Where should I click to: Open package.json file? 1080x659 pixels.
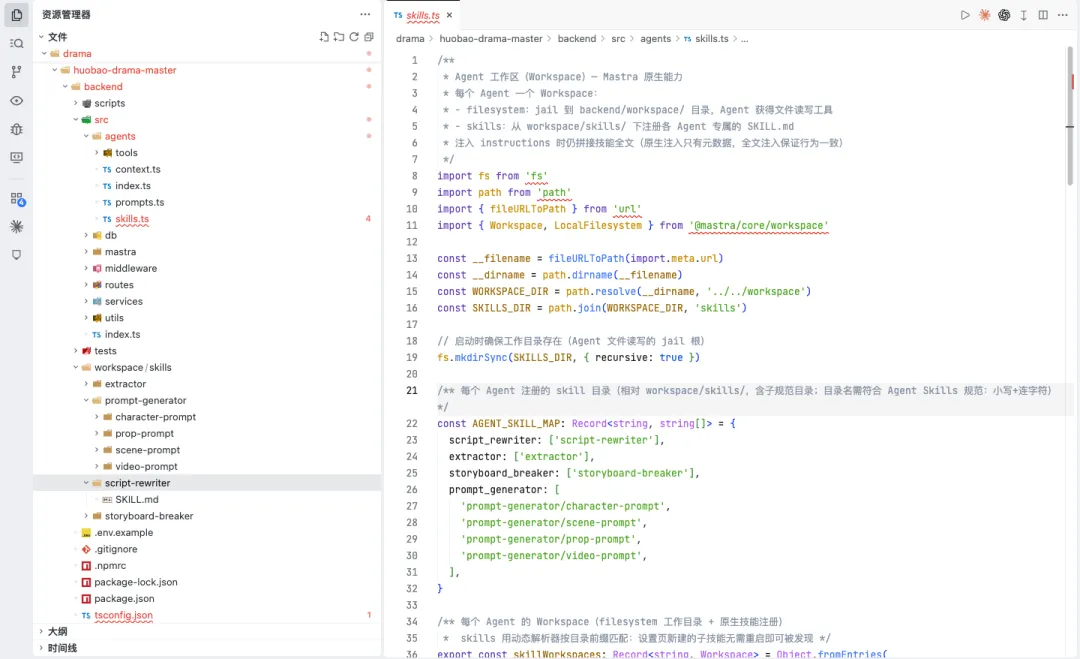click(124, 598)
